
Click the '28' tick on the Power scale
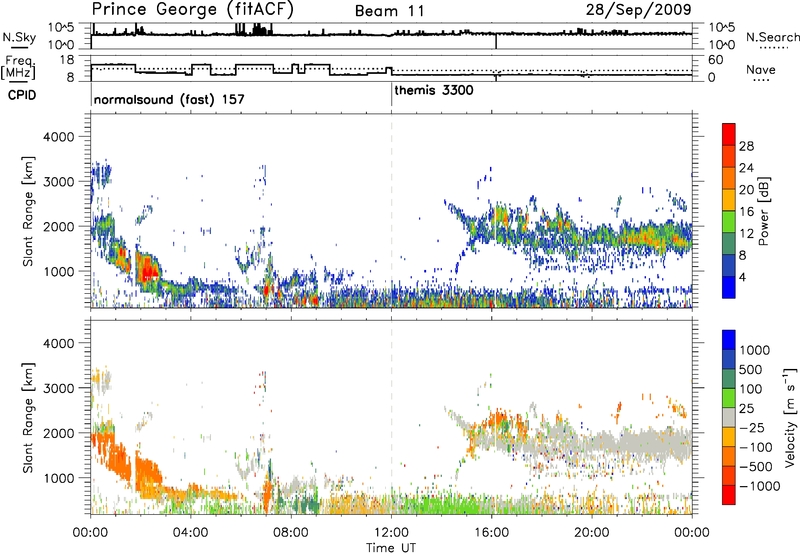pos(746,146)
